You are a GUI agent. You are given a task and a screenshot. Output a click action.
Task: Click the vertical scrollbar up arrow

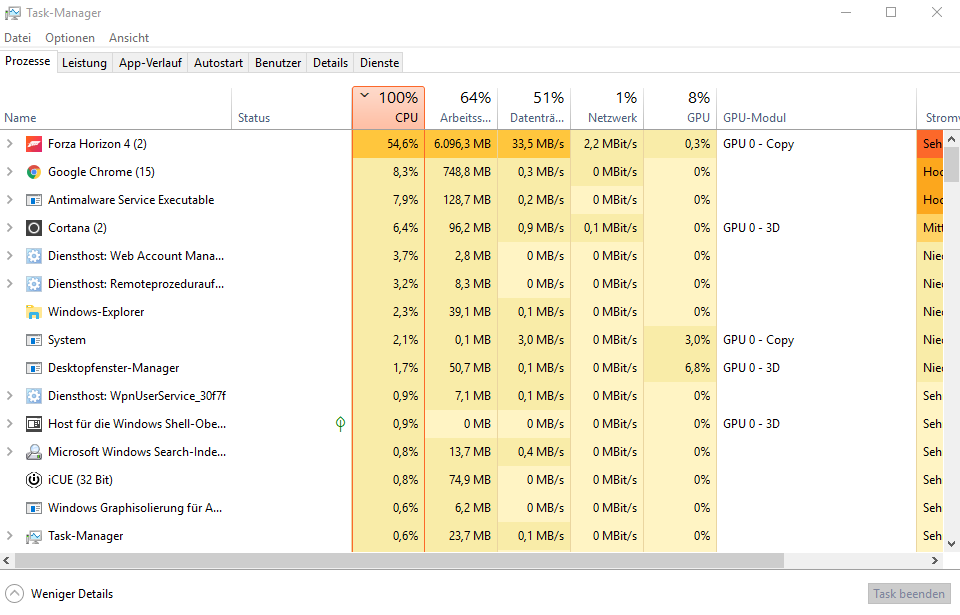[951, 139]
